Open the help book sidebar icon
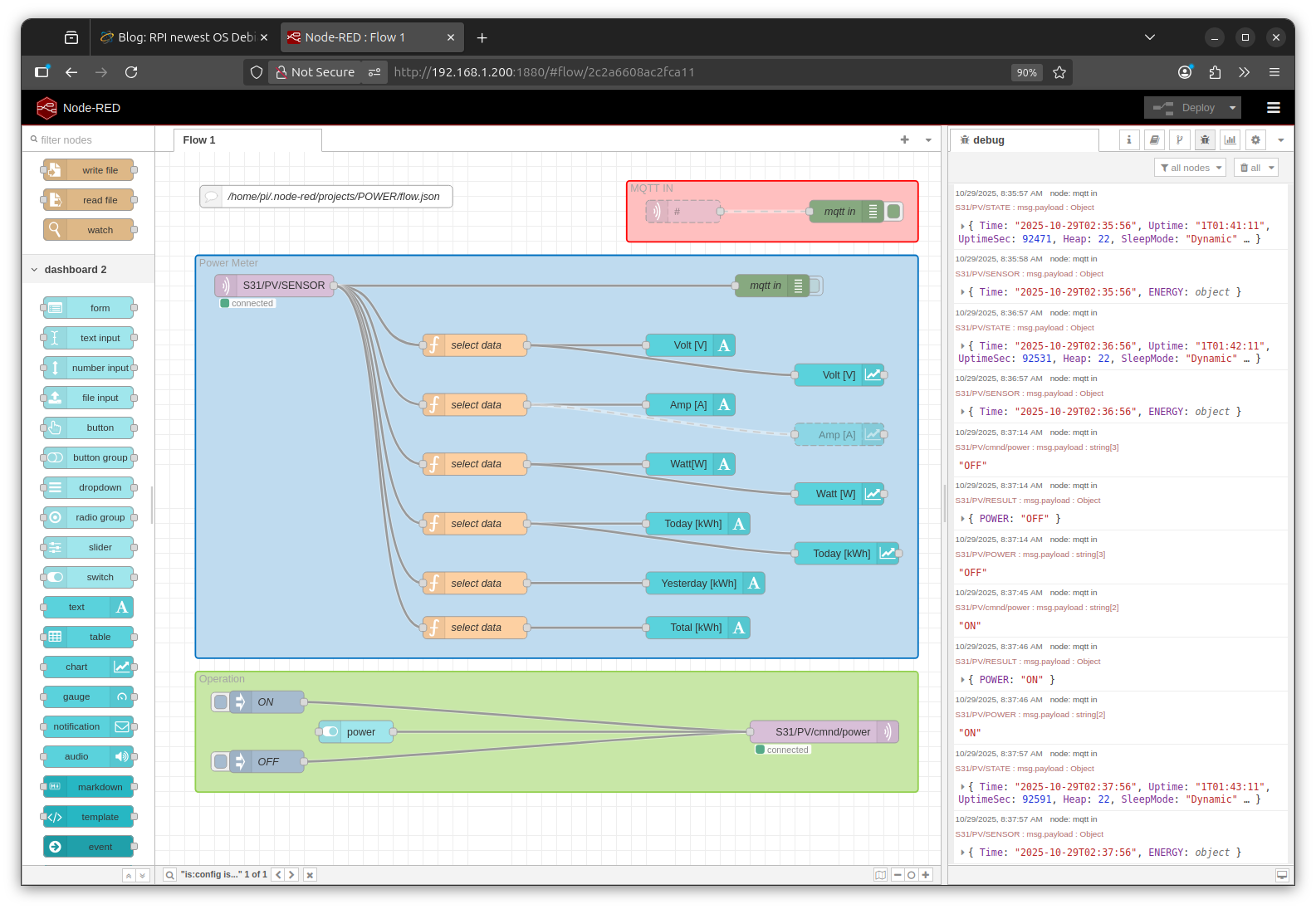 click(x=1154, y=140)
